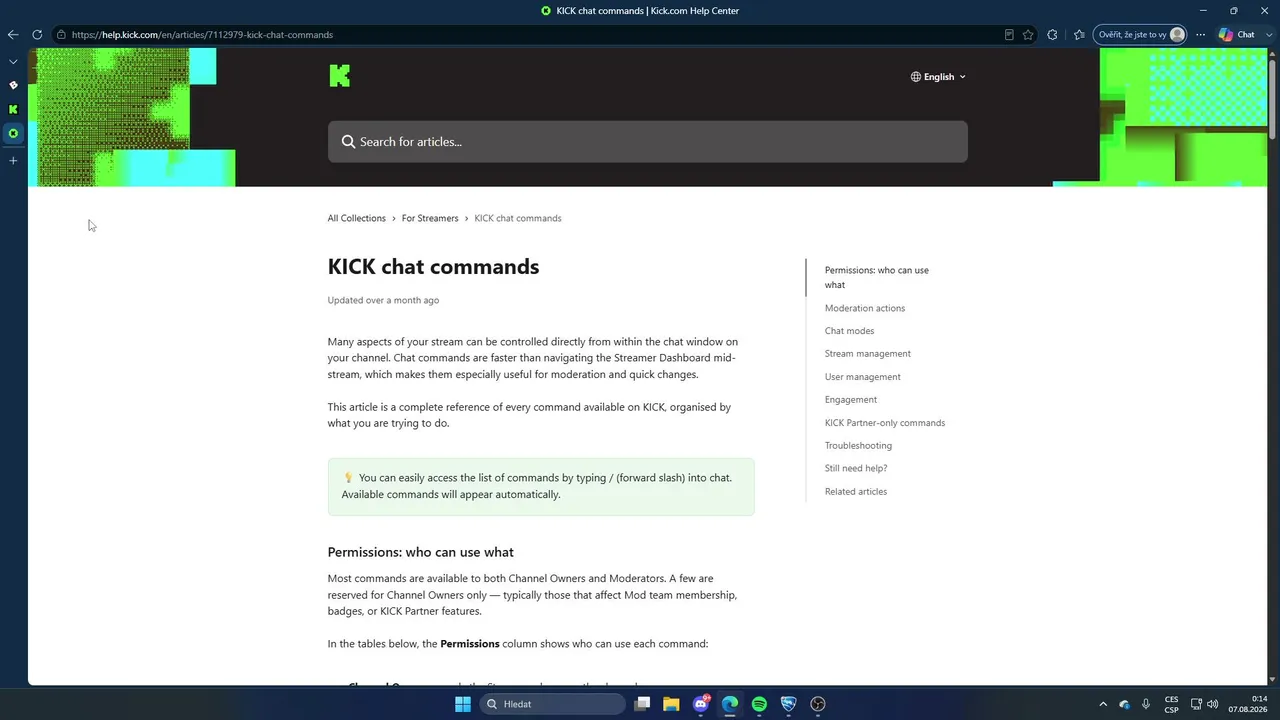Open the taskbar clock and date
This screenshot has width=1280, height=720.
[1248, 704]
